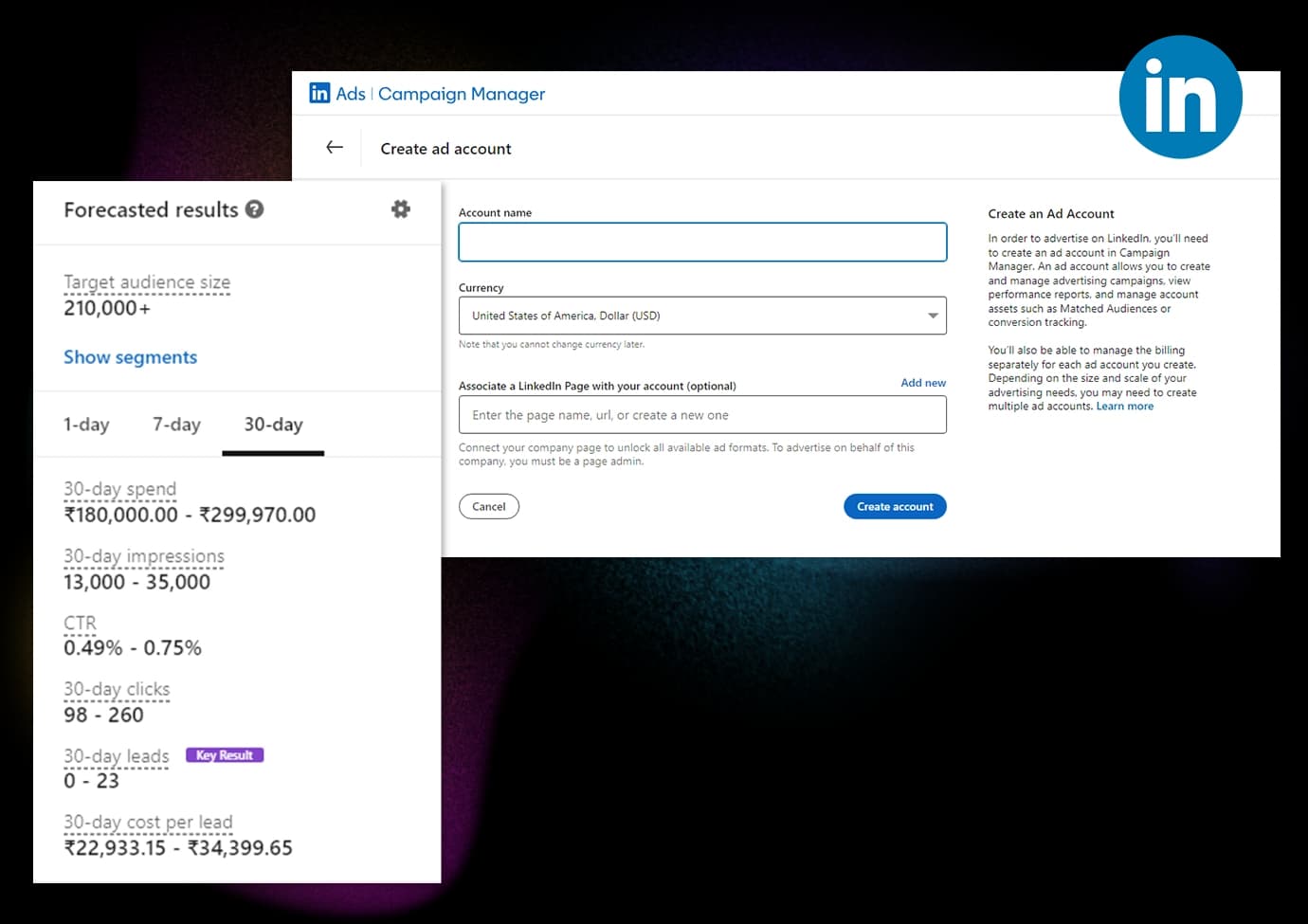Click the LinkedIn Ads logo icon
Screen dimensions: 1308x924
(x=320, y=93)
